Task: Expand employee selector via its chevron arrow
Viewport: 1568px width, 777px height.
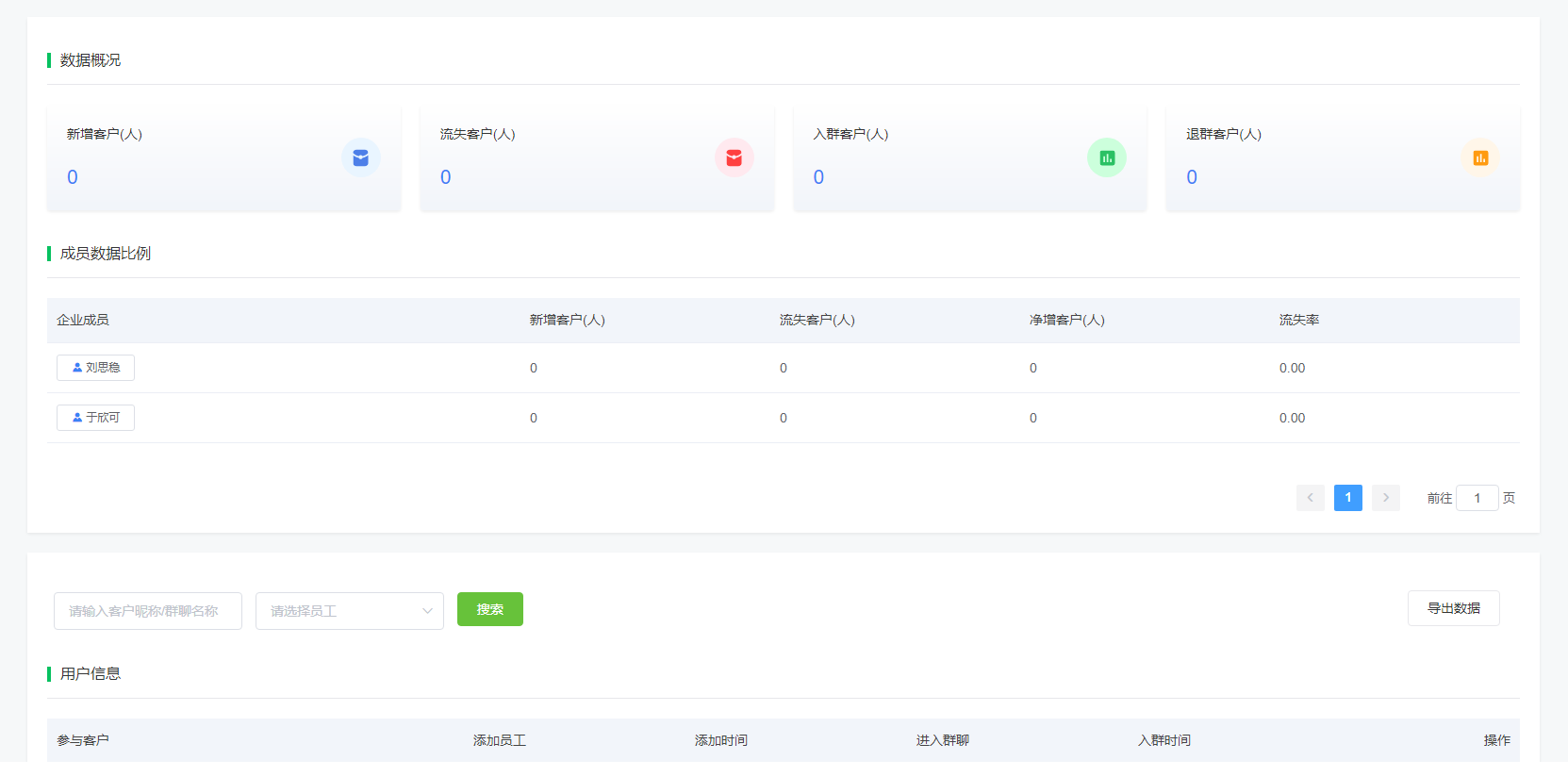Action: 427,611
